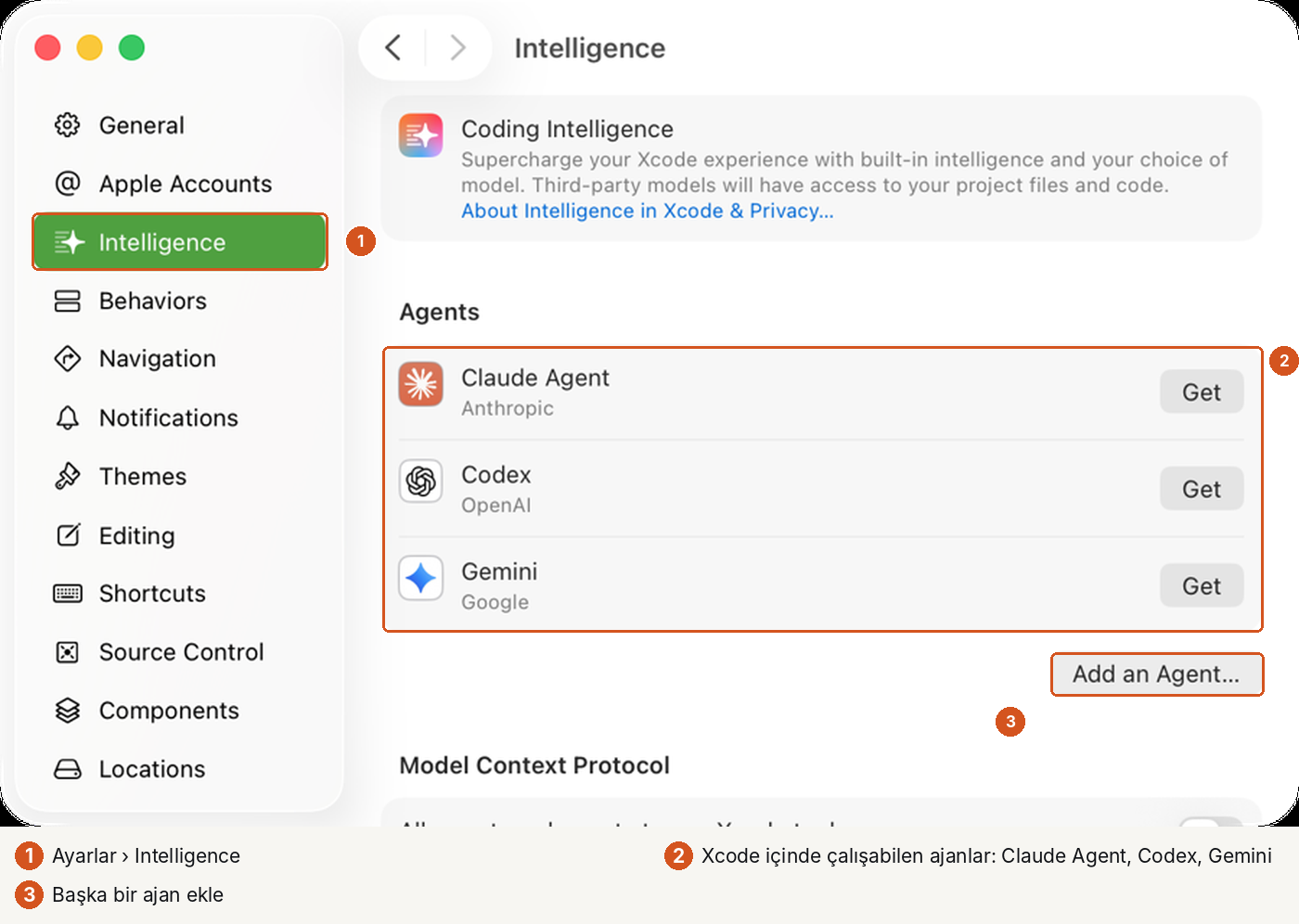The image size is (1299, 924).
Task: Select the Themes paintbrush icon
Action: tap(68, 476)
